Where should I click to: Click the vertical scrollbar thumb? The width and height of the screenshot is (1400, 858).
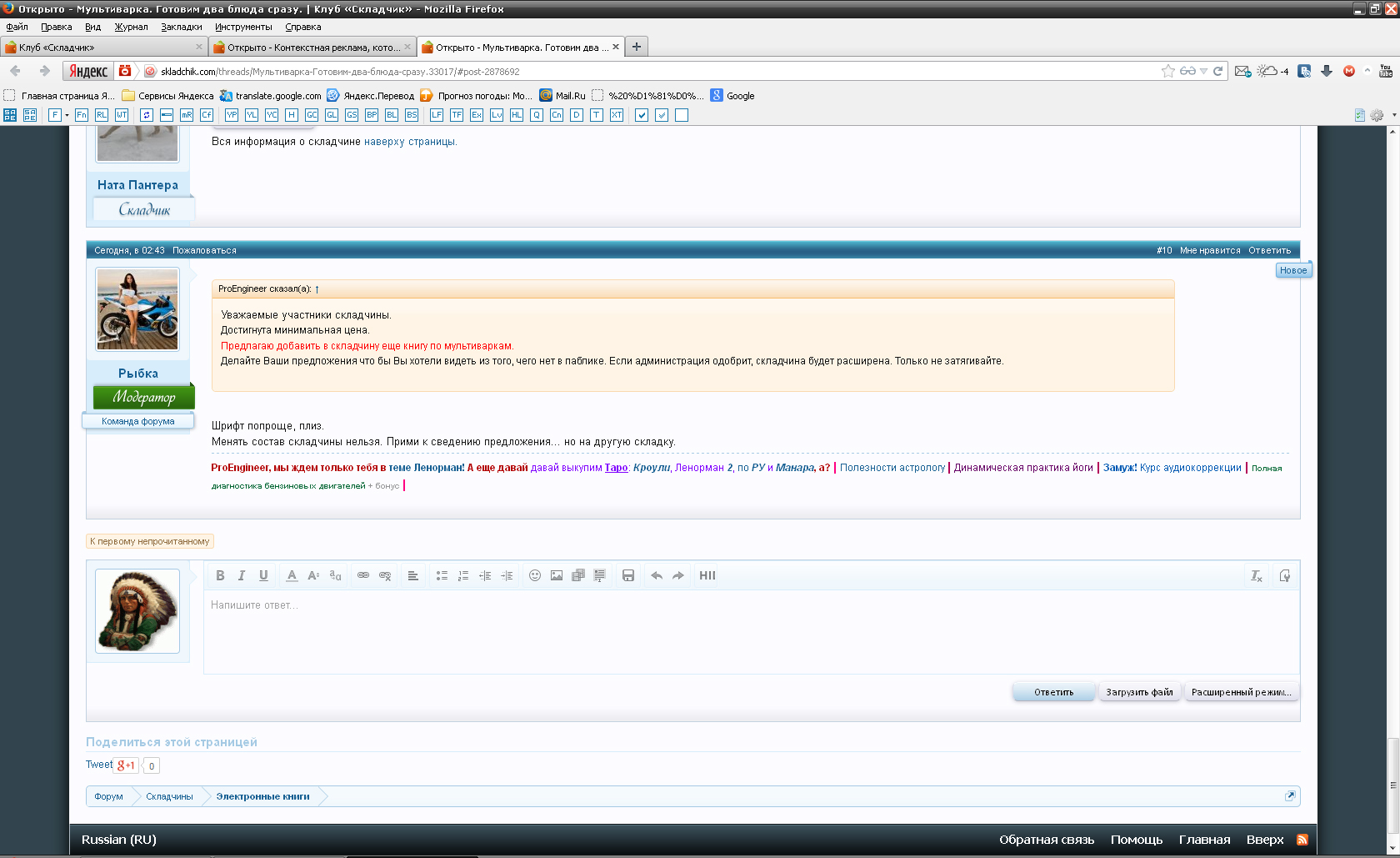pyautogui.click(x=1392, y=784)
